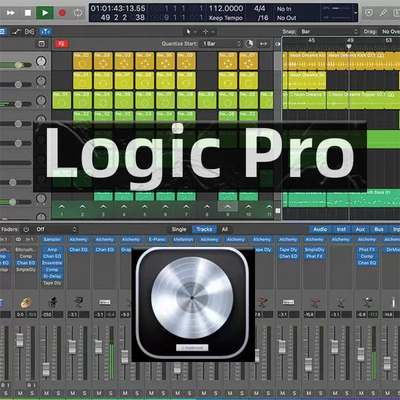This screenshot has width=400, height=400.
Task: Click the 112.0000 tempo value
Action: coord(226,8)
